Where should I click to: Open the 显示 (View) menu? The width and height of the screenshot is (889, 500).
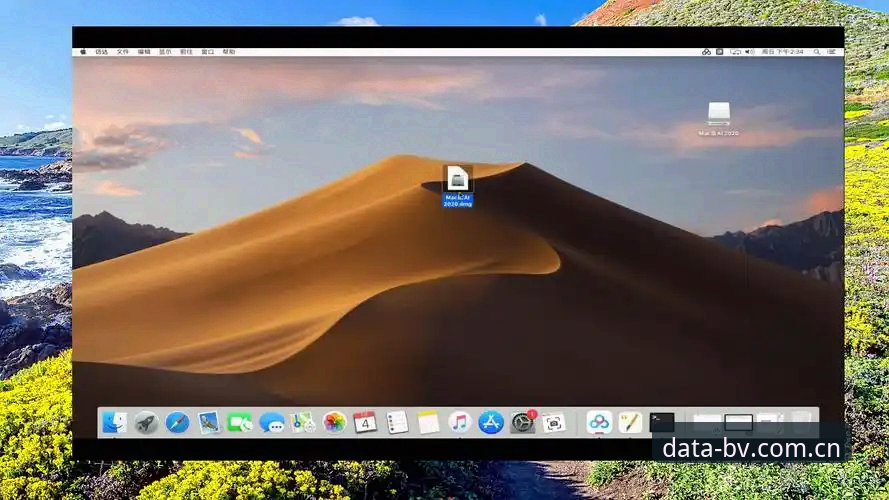(165, 52)
